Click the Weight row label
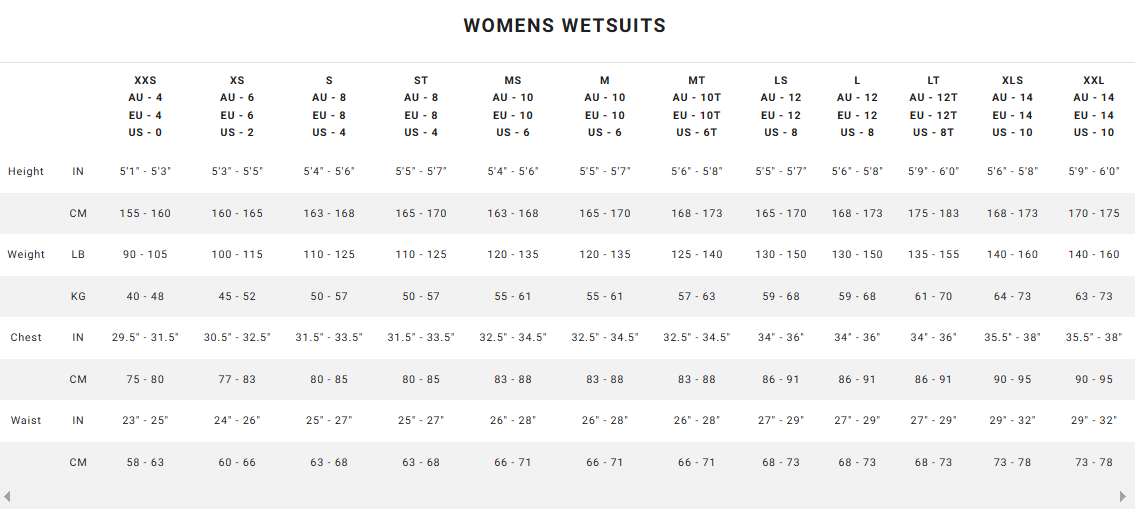The width and height of the screenshot is (1141, 521). pos(26,254)
